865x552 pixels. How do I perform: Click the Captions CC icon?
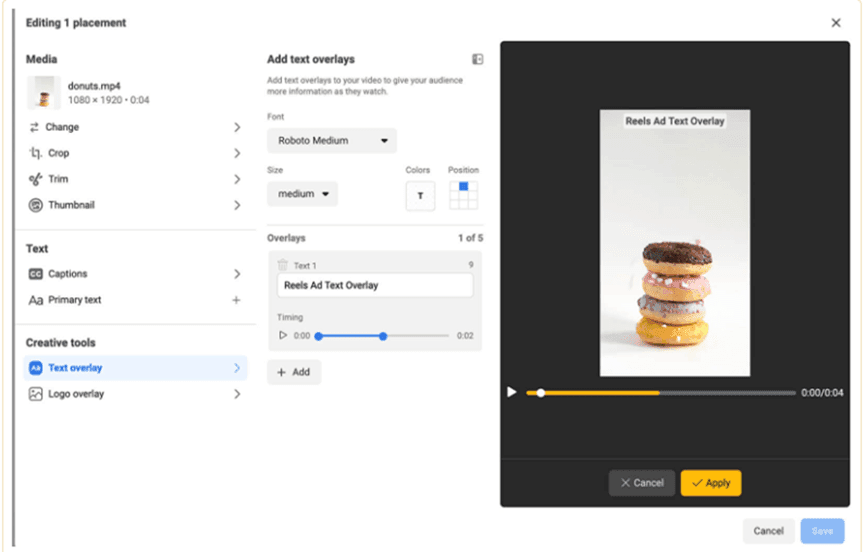tap(35, 274)
